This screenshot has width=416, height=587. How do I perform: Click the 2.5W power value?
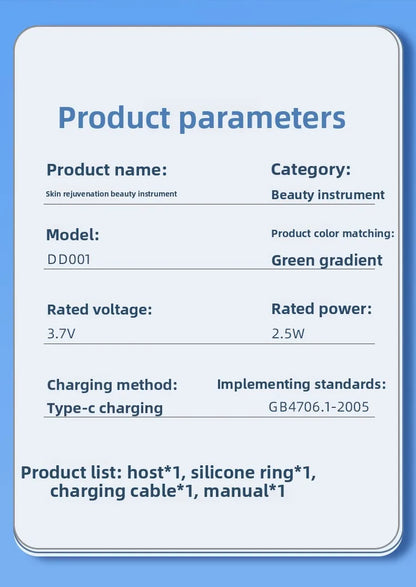pyautogui.click(x=288, y=334)
